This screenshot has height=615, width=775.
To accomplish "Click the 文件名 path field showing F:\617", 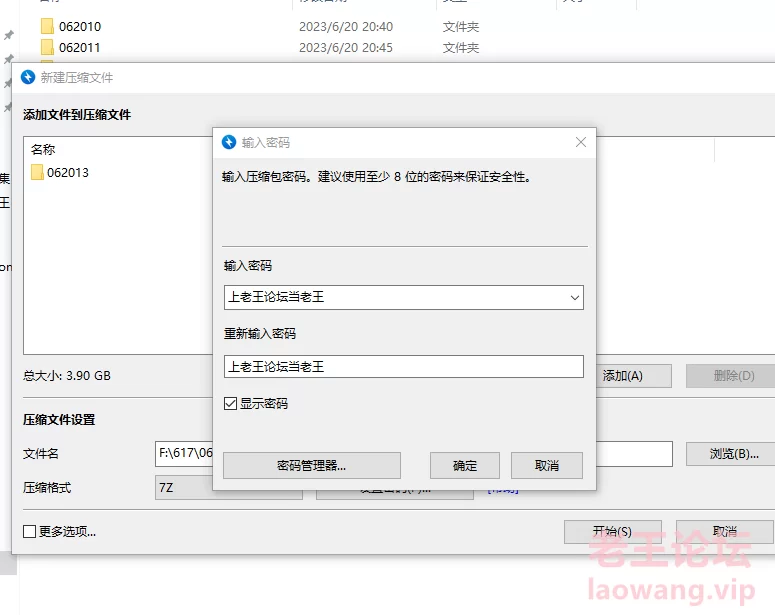I will point(184,453).
